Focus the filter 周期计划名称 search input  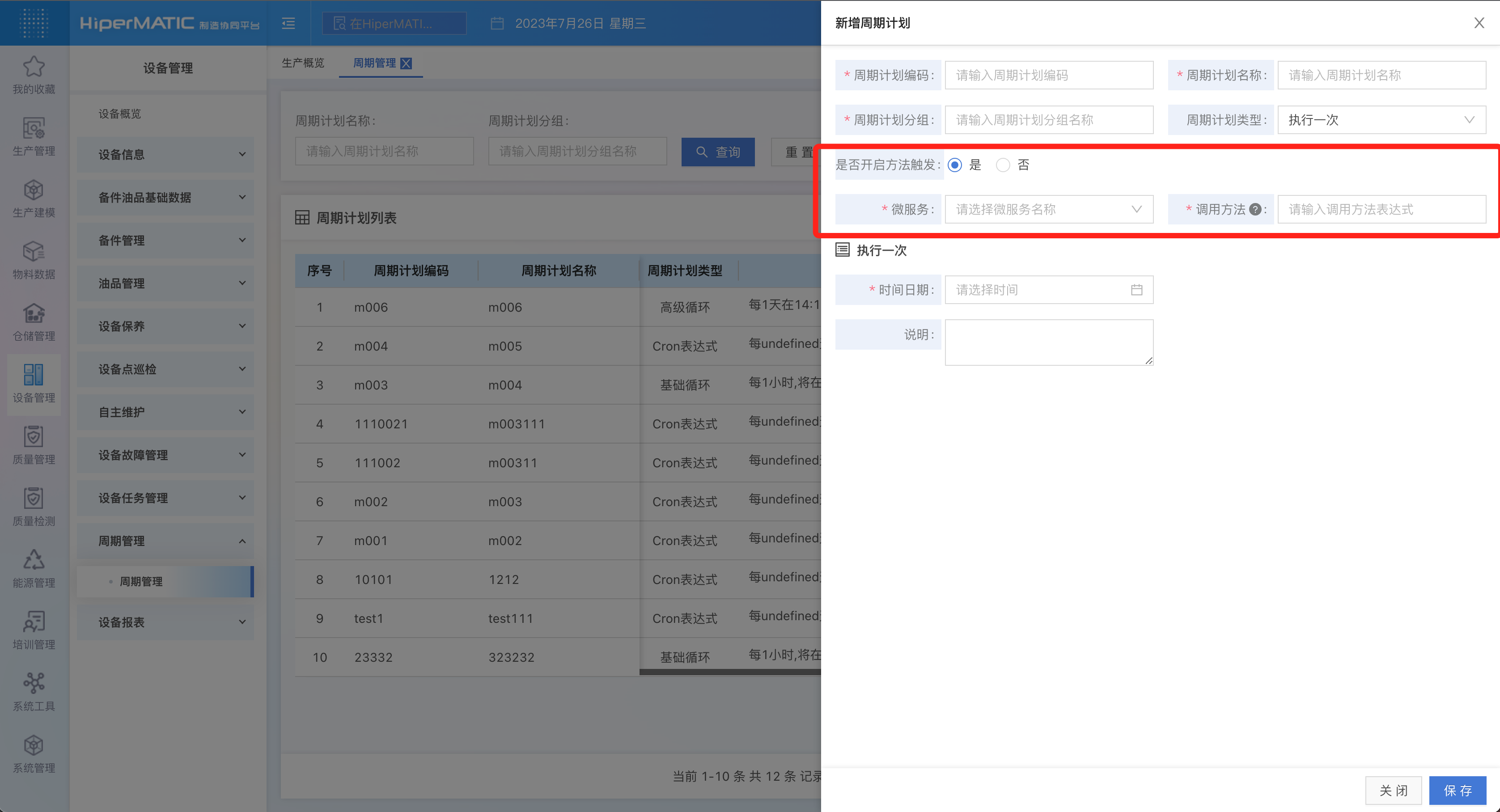point(384,151)
